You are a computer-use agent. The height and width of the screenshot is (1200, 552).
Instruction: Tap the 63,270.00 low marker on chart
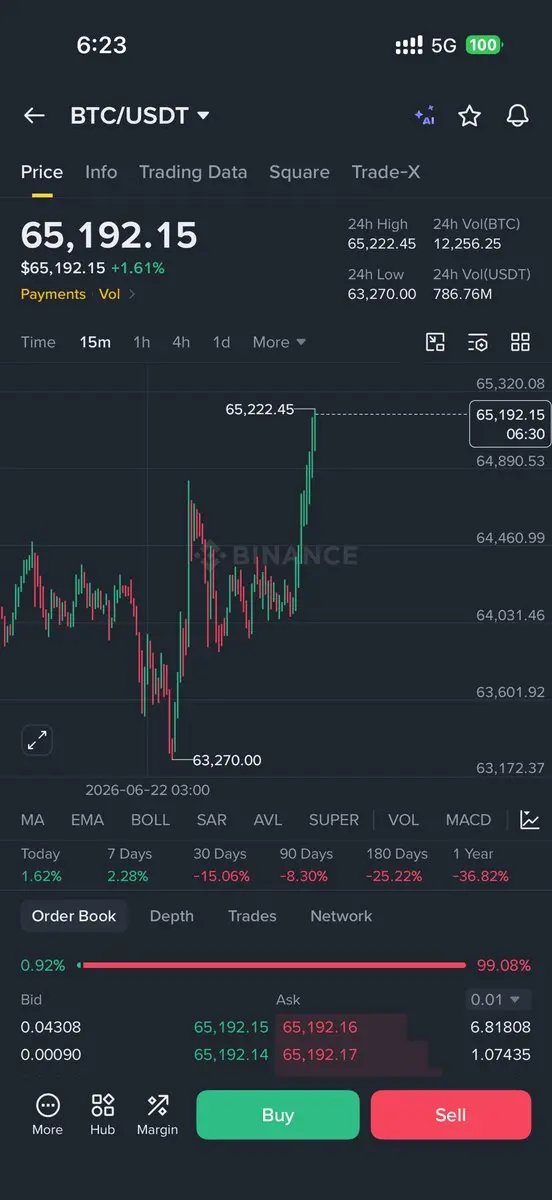click(x=227, y=760)
